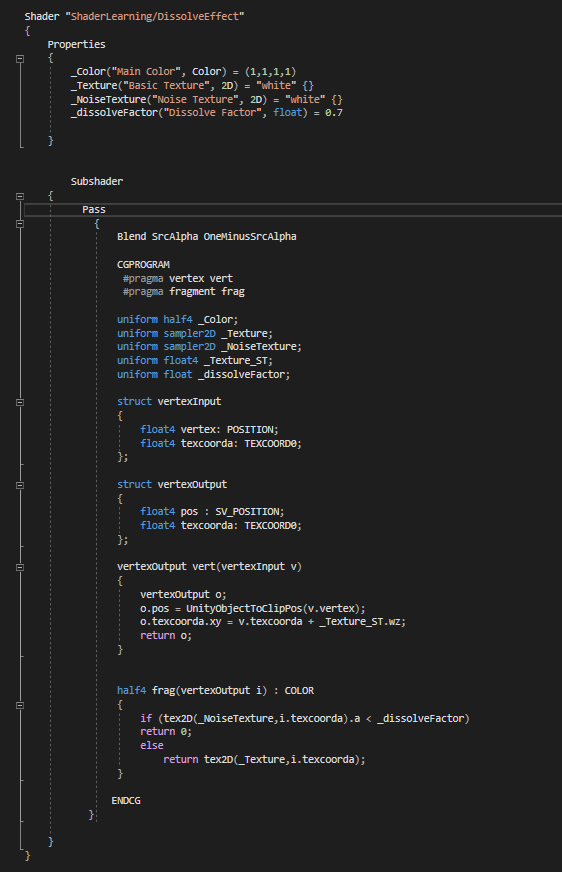The height and width of the screenshot is (872, 562).
Task: Click the #pragma fragment frag line
Action: (x=183, y=291)
